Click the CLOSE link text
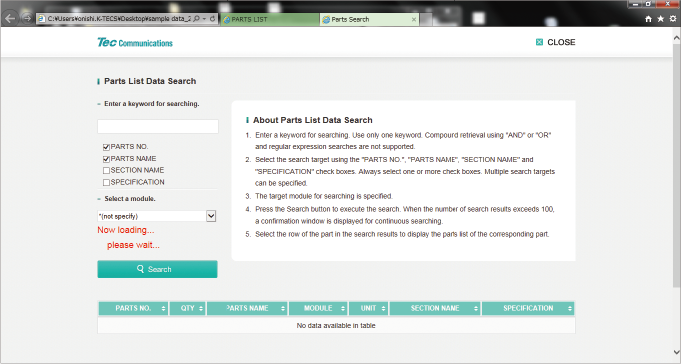This screenshot has width=681, height=364. pos(561,42)
